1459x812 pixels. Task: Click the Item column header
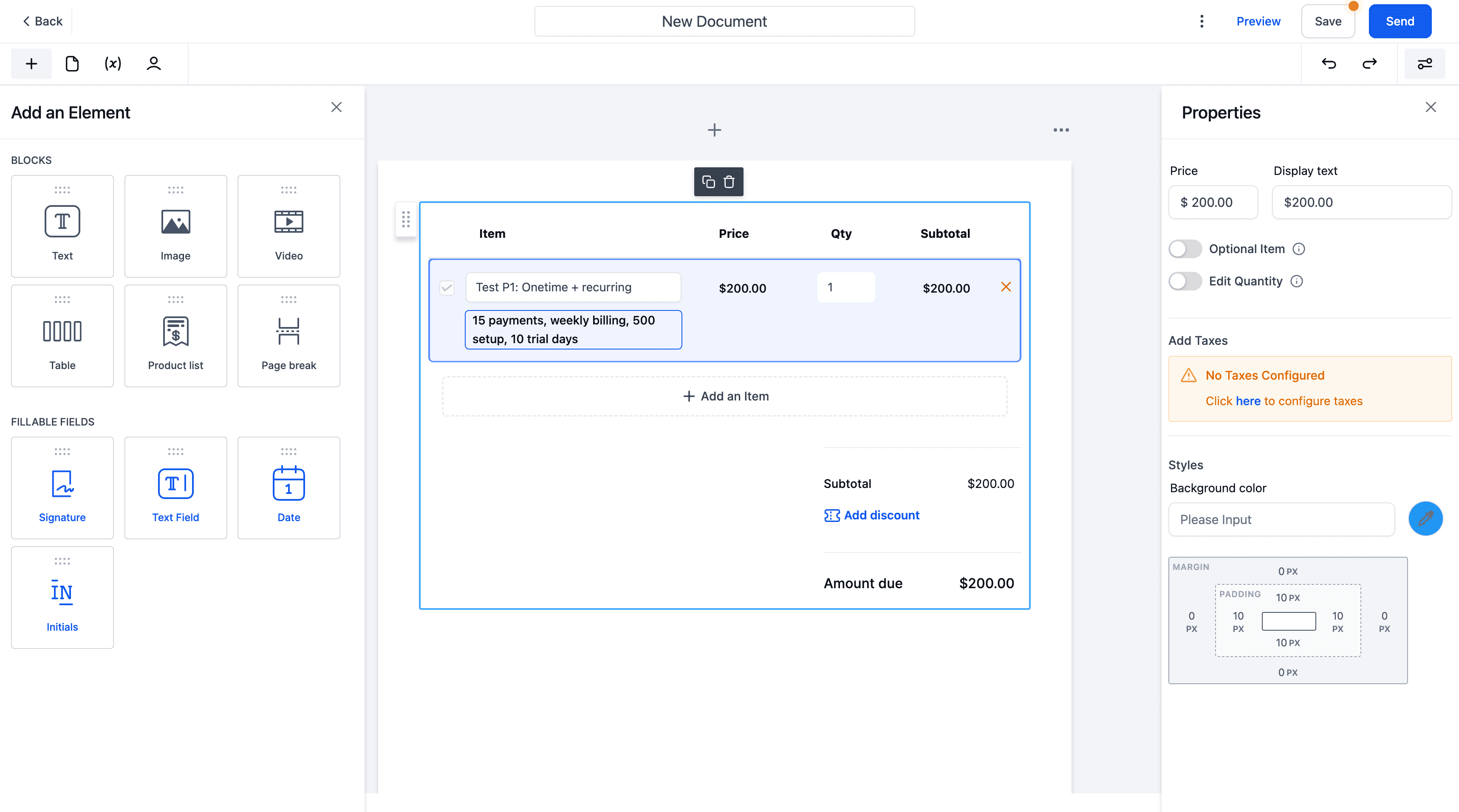[x=492, y=233]
